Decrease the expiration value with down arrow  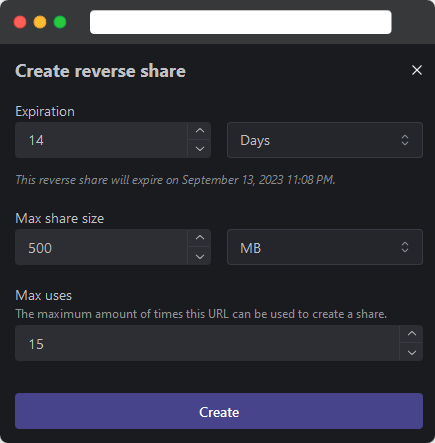click(x=200, y=149)
